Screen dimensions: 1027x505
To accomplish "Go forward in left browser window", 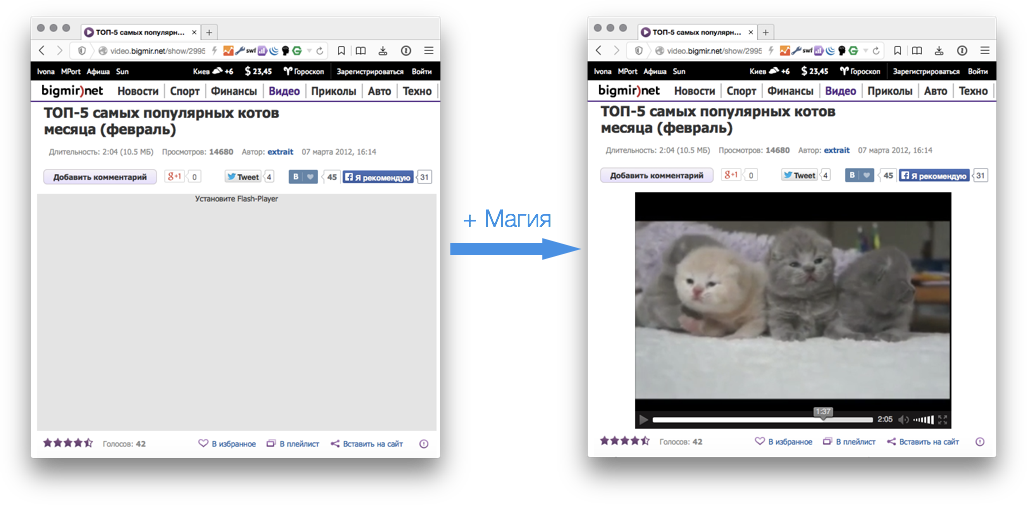I will (59, 50).
